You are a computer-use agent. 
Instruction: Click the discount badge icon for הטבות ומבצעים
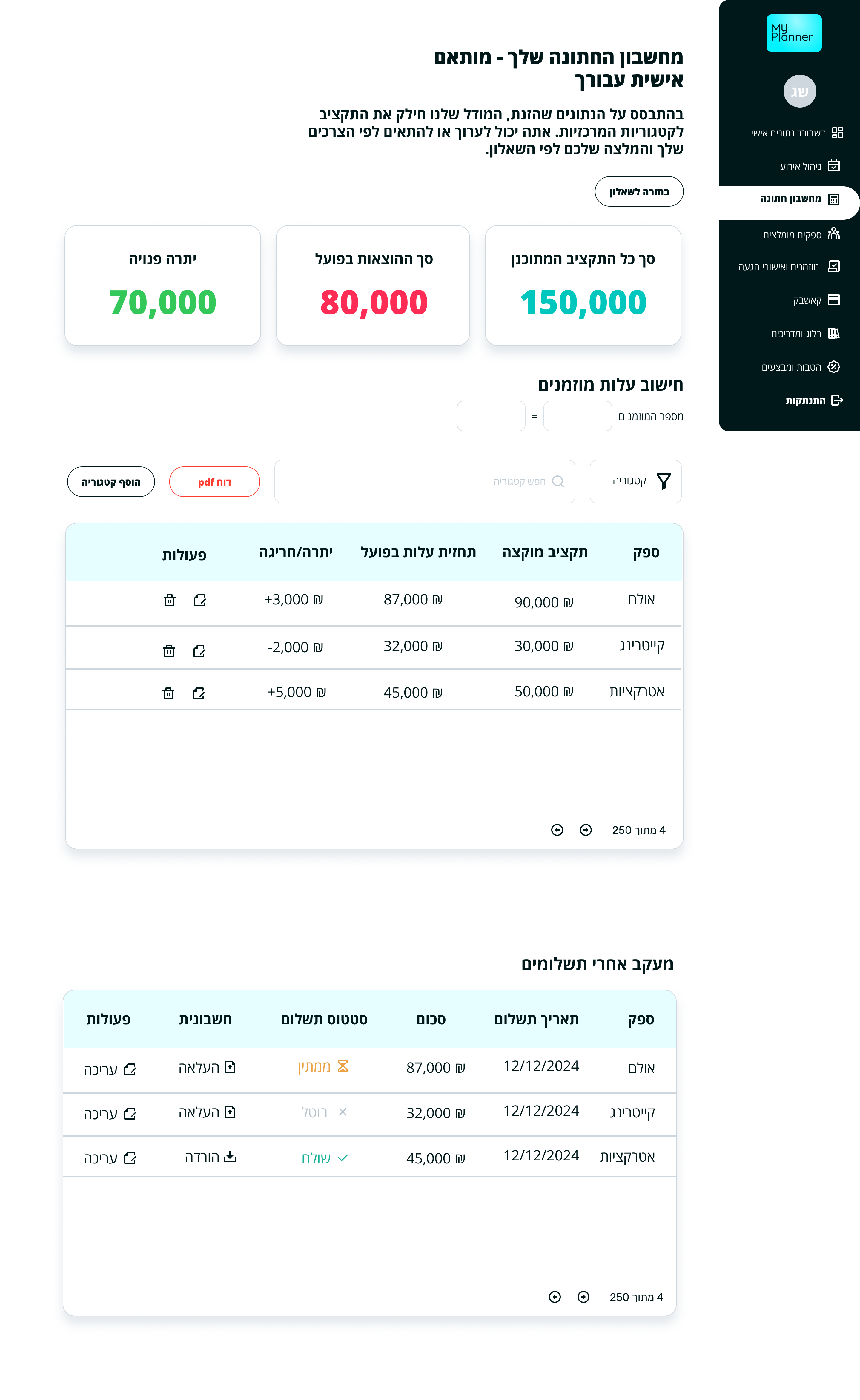pyautogui.click(x=834, y=367)
